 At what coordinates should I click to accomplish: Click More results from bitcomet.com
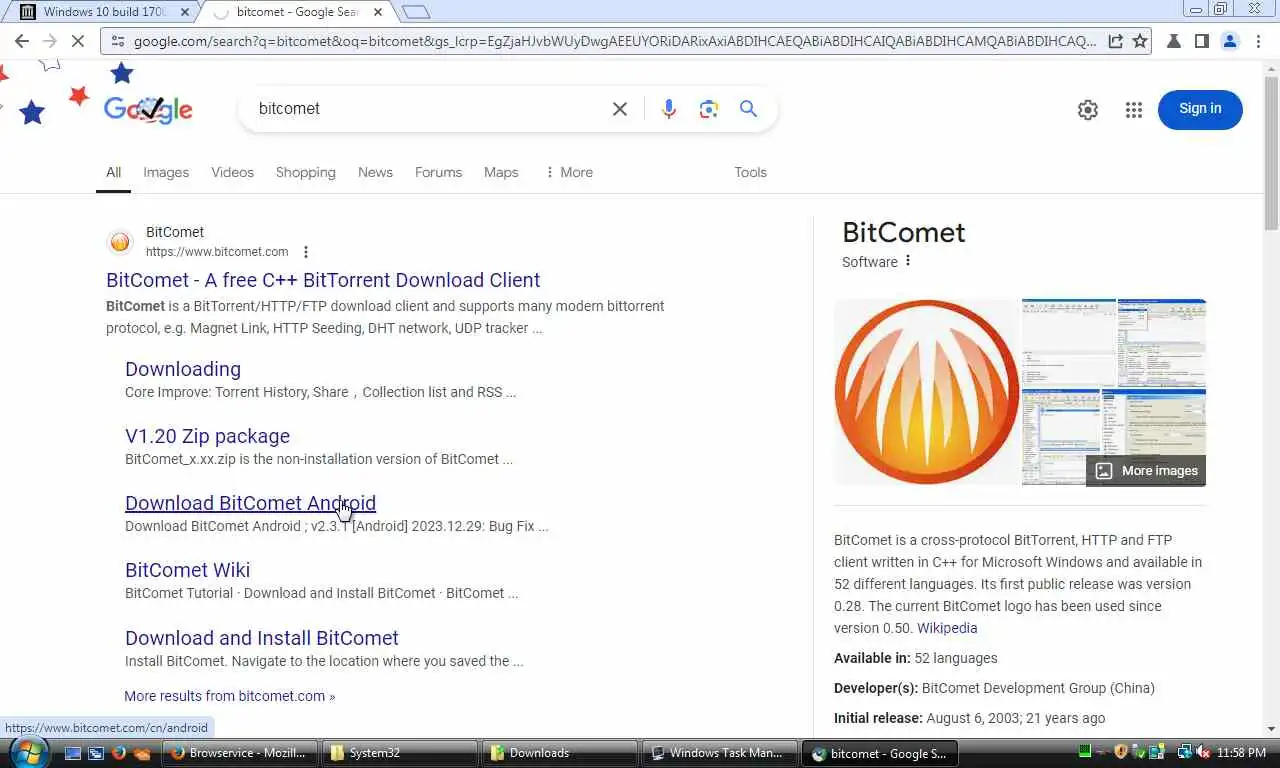point(229,696)
